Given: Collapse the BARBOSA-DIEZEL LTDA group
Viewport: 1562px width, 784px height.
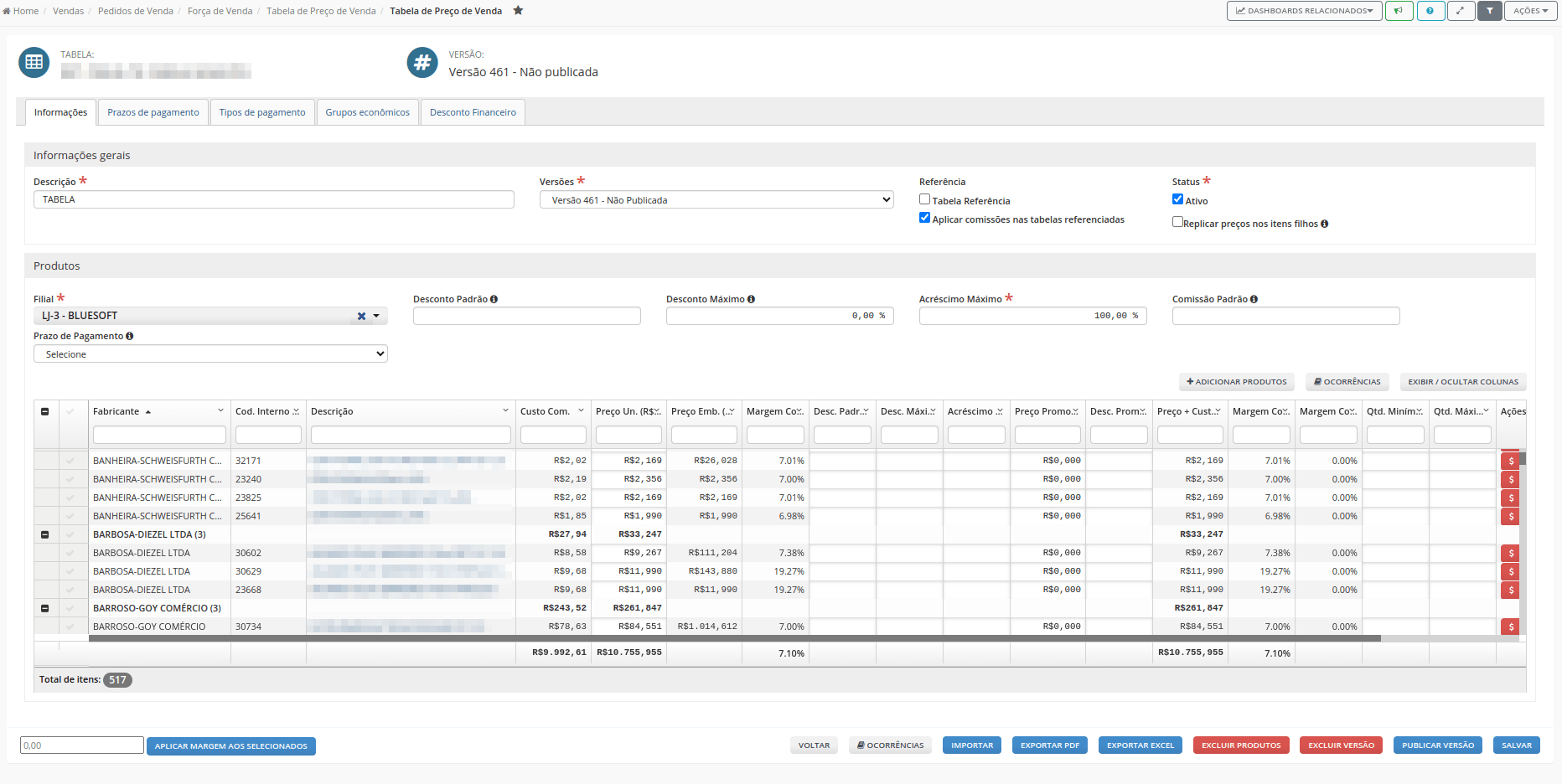Looking at the screenshot, I should tap(45, 534).
